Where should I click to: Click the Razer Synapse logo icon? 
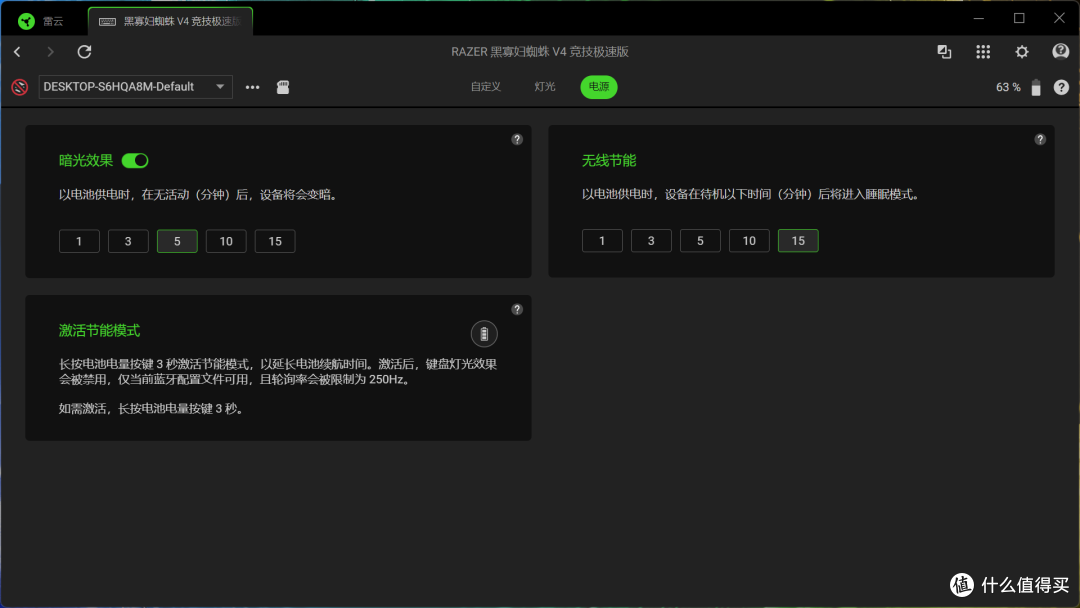click(x=26, y=21)
